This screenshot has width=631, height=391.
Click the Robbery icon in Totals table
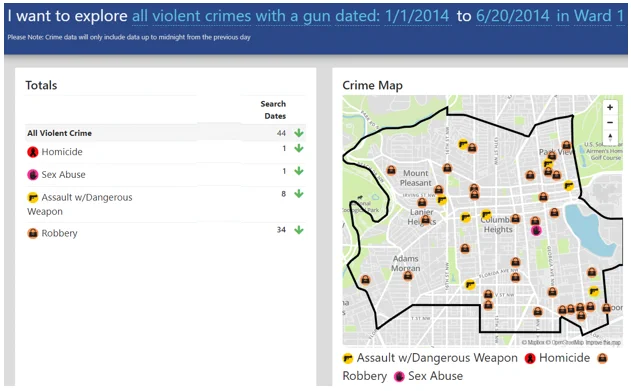[x=33, y=233]
